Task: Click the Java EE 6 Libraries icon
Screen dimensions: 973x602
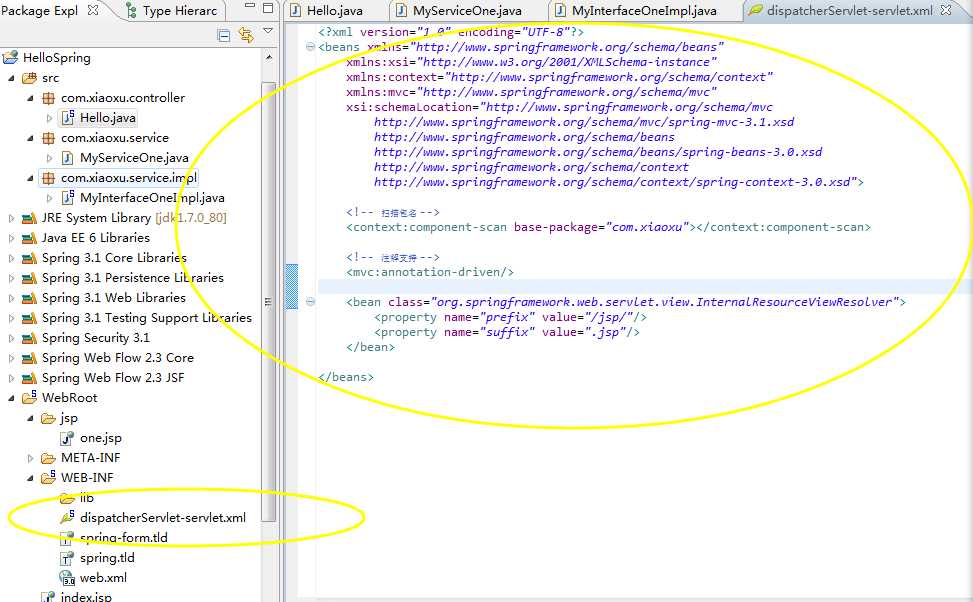Action: 29,238
